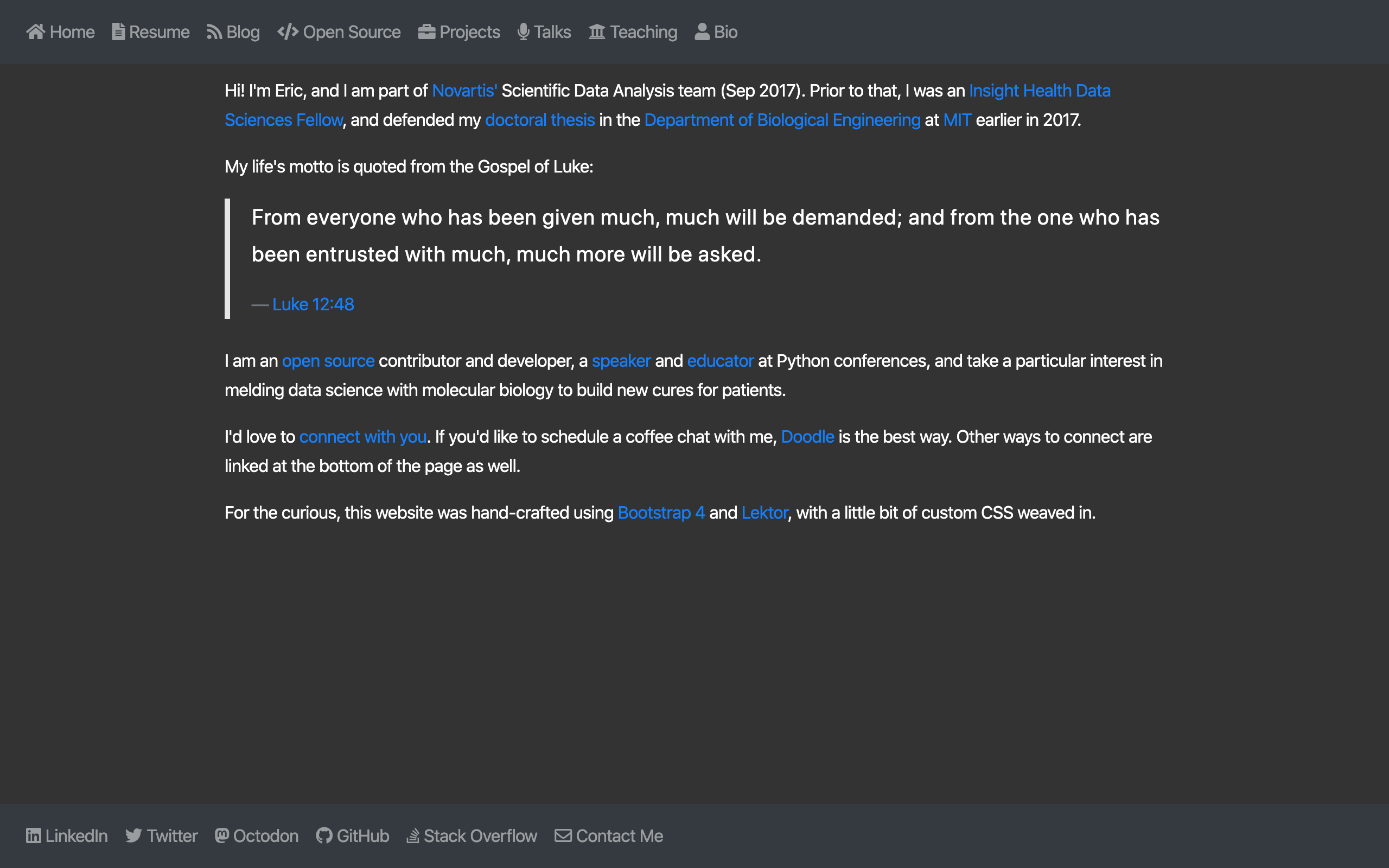The height and width of the screenshot is (868, 1389).
Task: Open the Doodle scheduling link
Action: (x=807, y=437)
